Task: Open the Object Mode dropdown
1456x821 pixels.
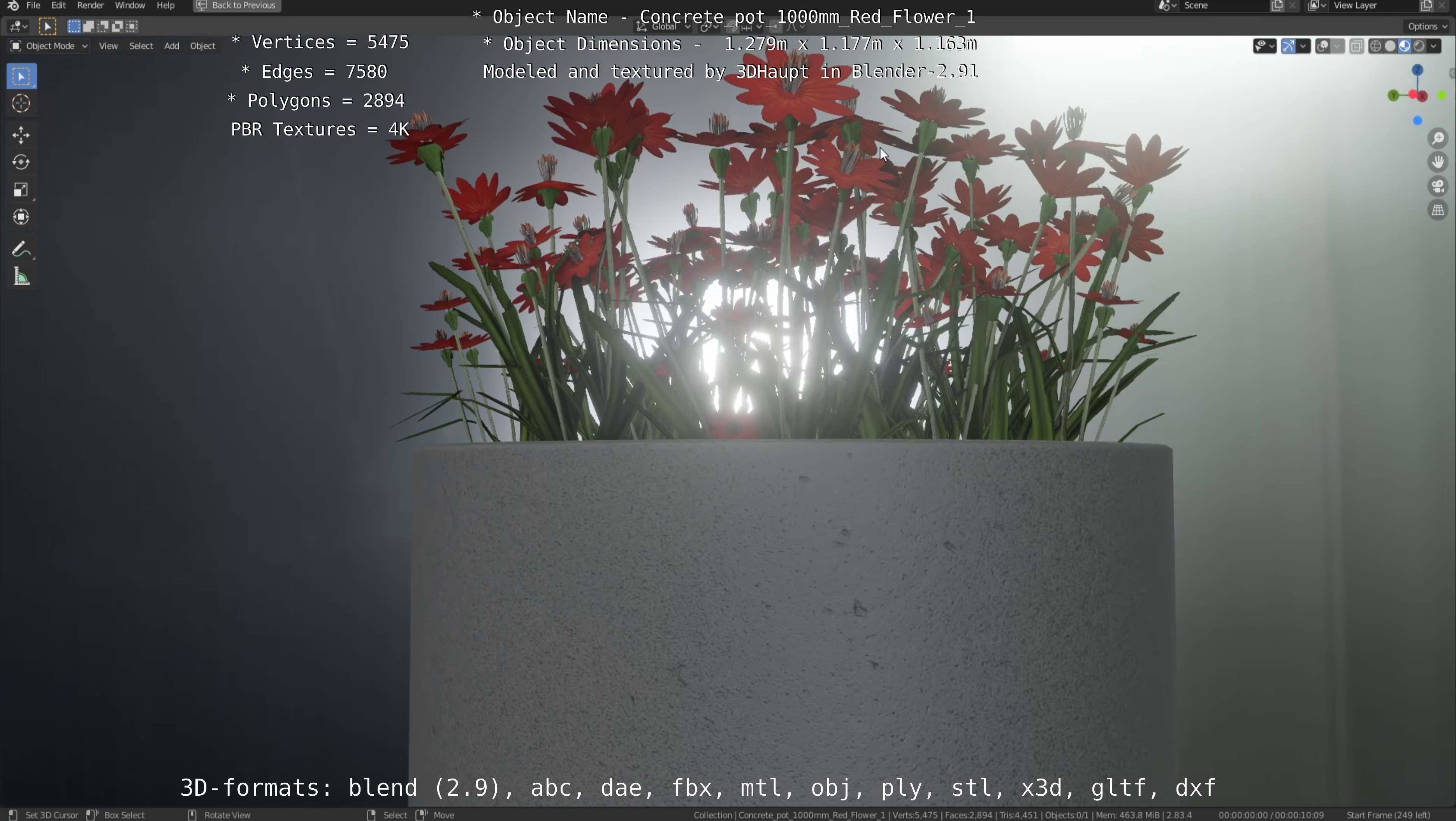Action: (x=49, y=46)
